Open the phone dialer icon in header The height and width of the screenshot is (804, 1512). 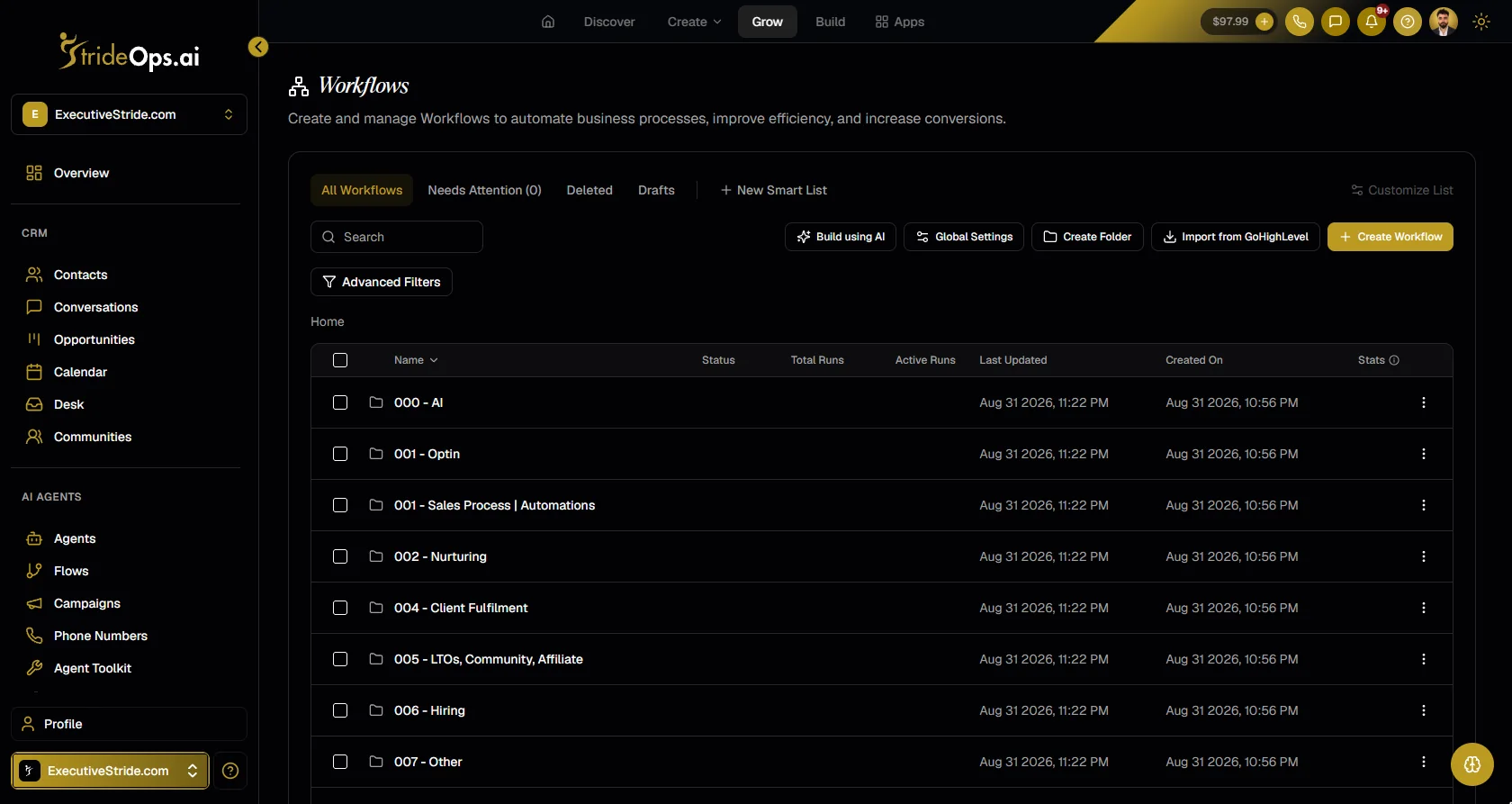(1300, 22)
